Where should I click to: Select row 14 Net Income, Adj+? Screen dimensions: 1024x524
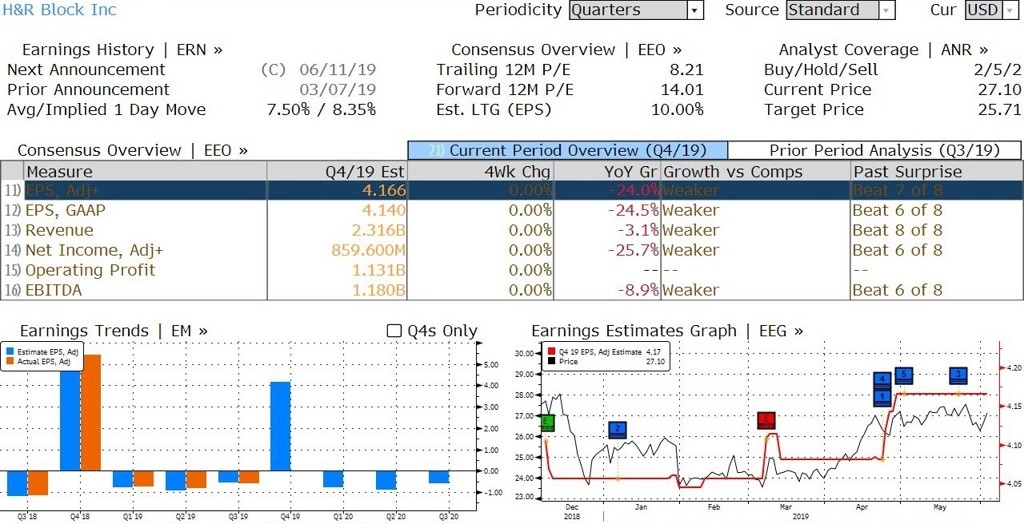510,250
